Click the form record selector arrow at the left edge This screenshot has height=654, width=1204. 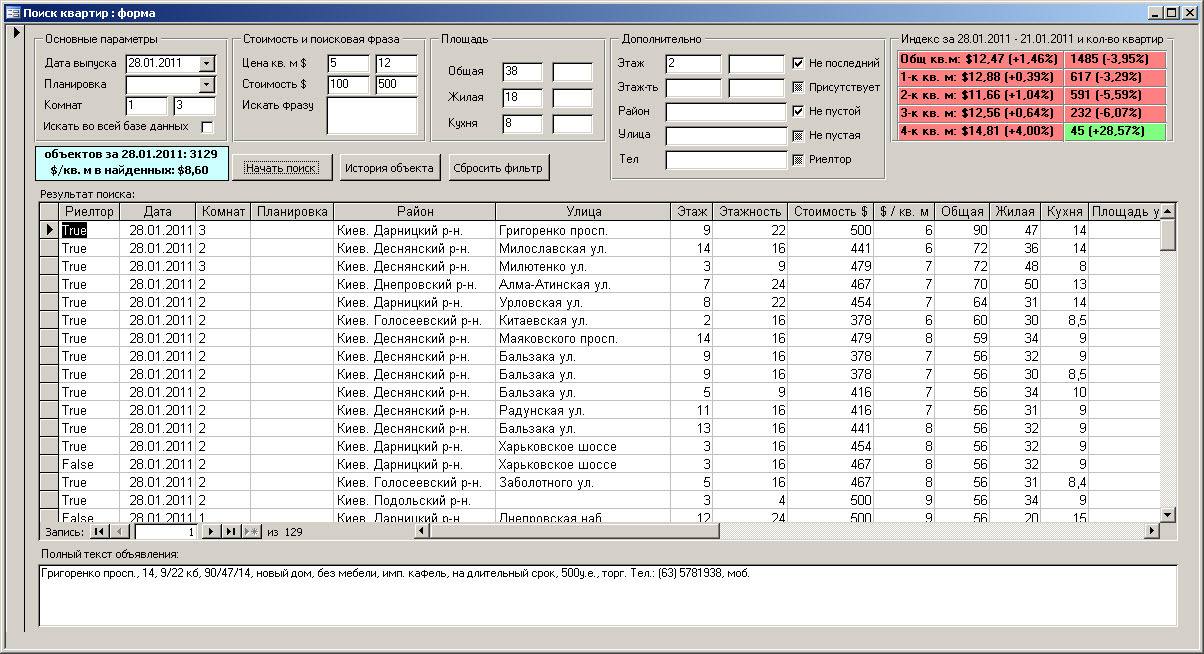(17, 31)
